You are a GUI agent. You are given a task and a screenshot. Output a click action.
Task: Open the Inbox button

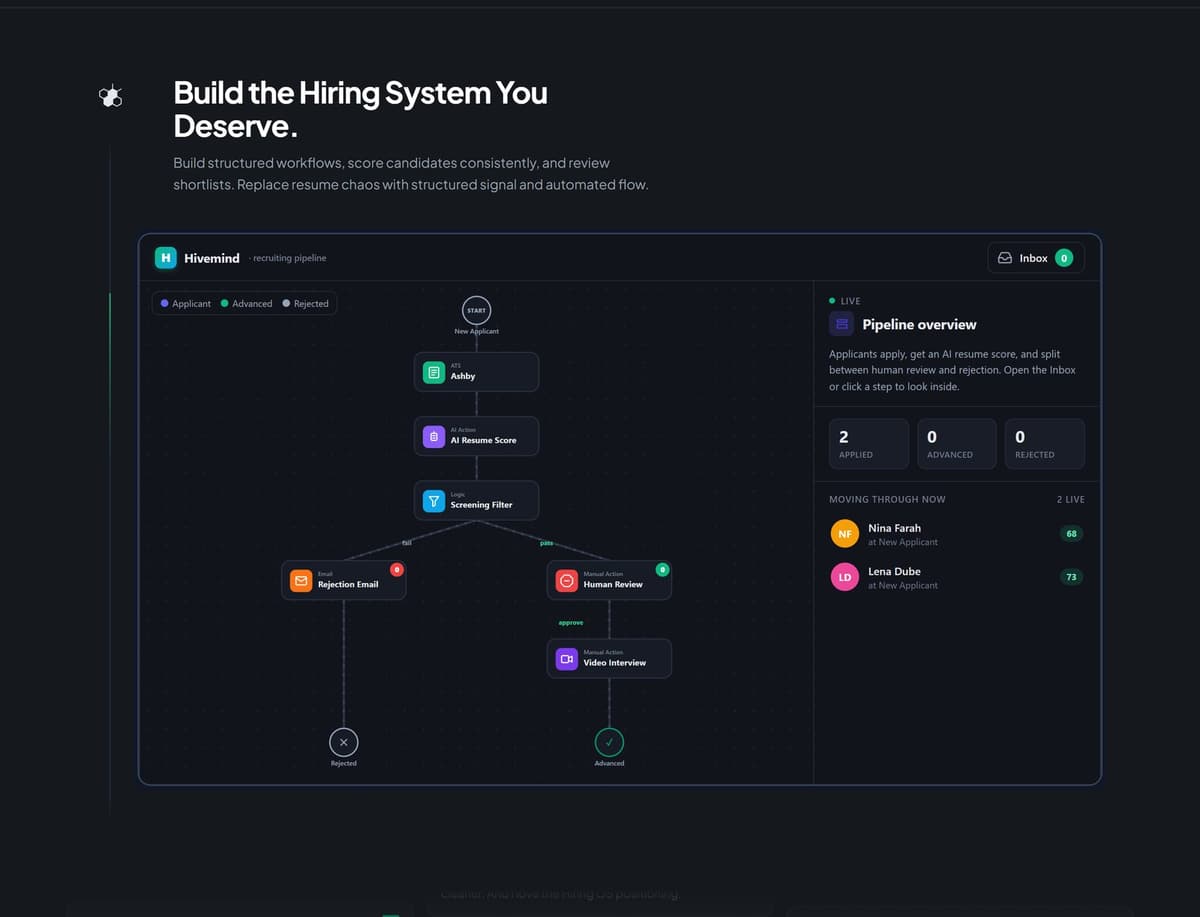pyautogui.click(x=1036, y=258)
